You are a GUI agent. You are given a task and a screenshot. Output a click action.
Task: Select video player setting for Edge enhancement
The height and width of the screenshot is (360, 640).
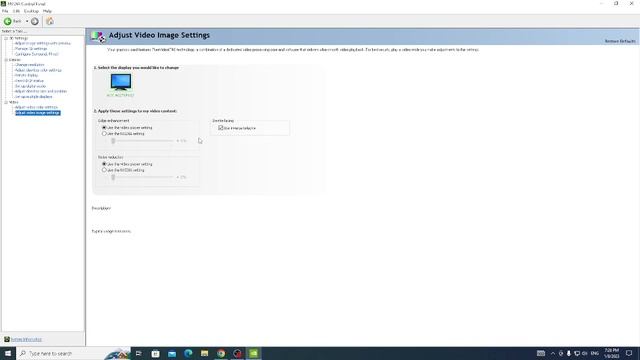[104, 128]
